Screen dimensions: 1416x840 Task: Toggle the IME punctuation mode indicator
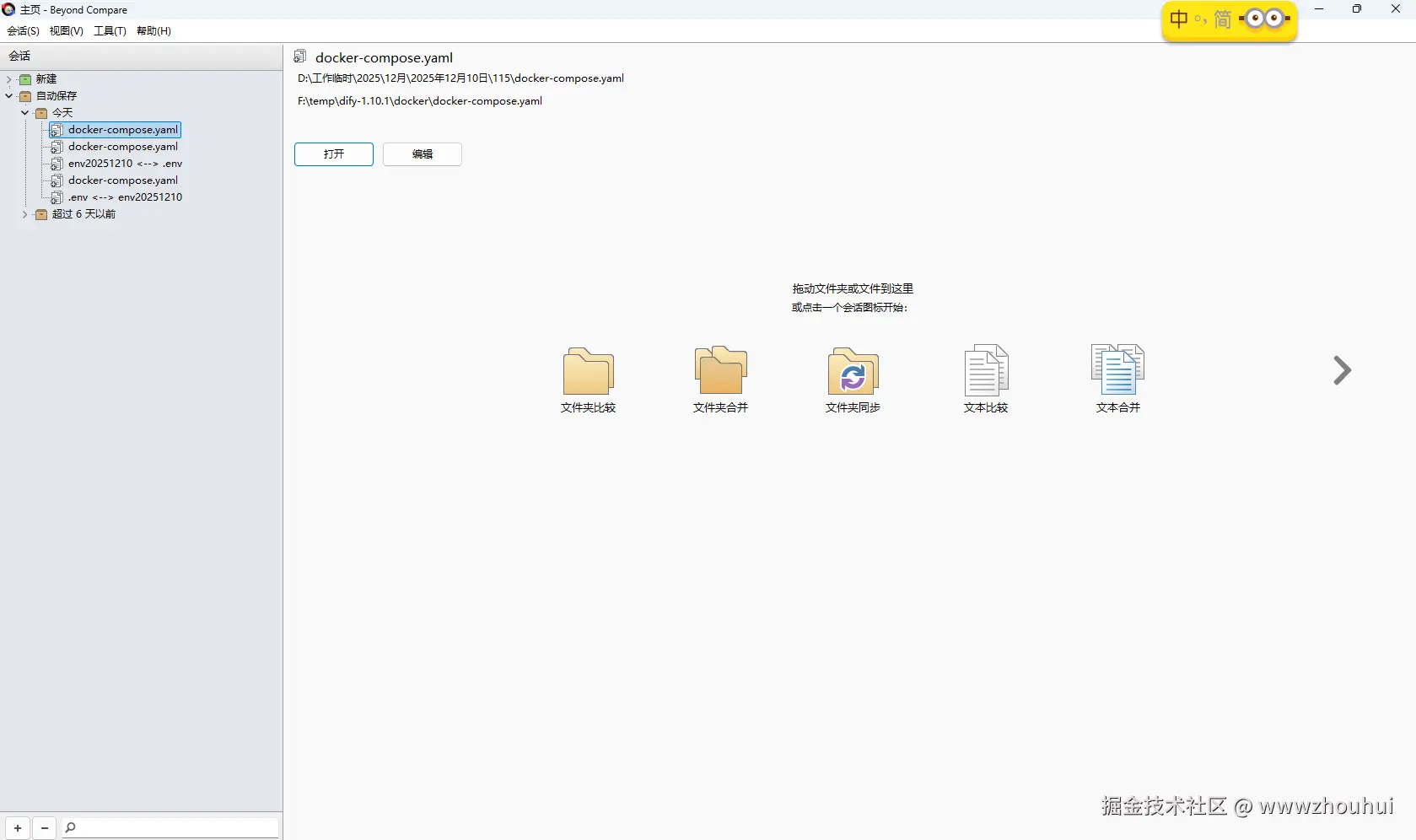click(1200, 19)
